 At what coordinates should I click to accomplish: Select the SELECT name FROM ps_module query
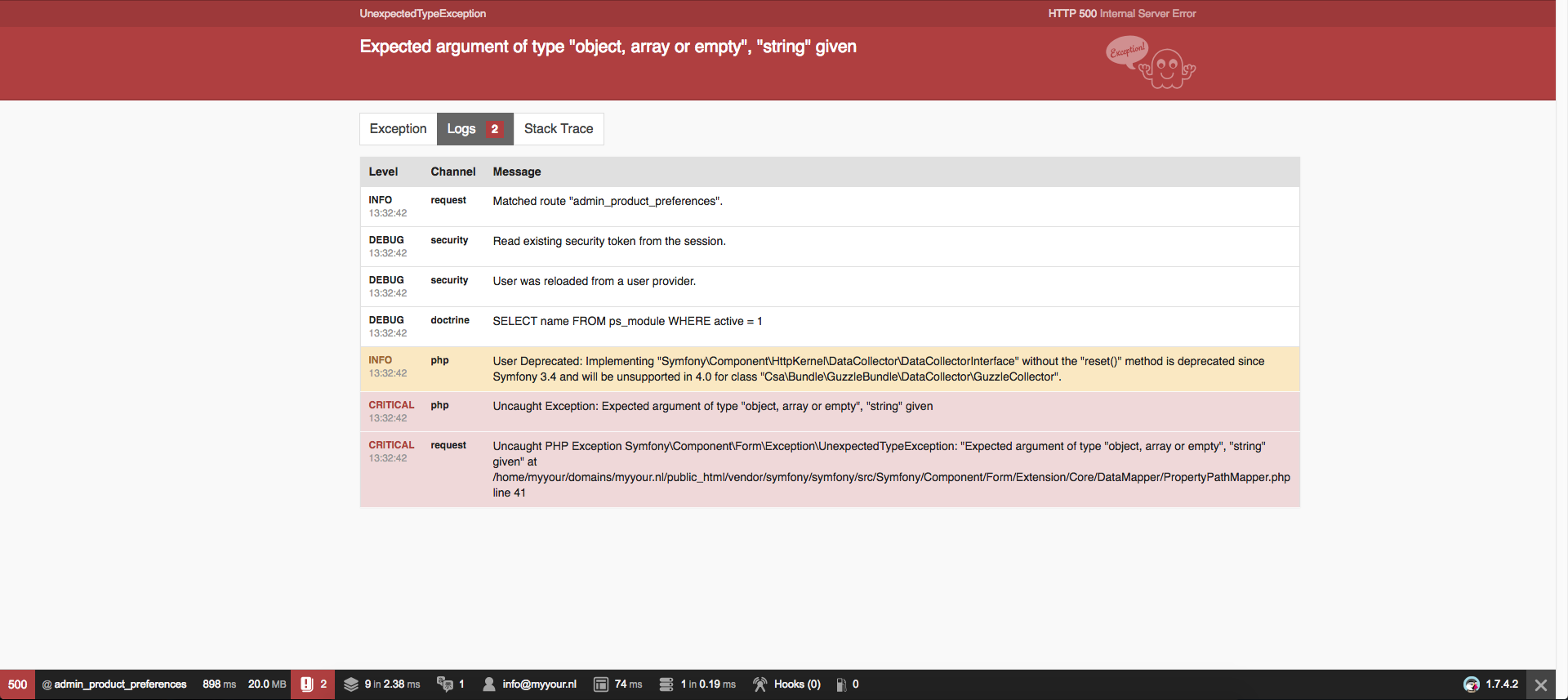click(627, 321)
